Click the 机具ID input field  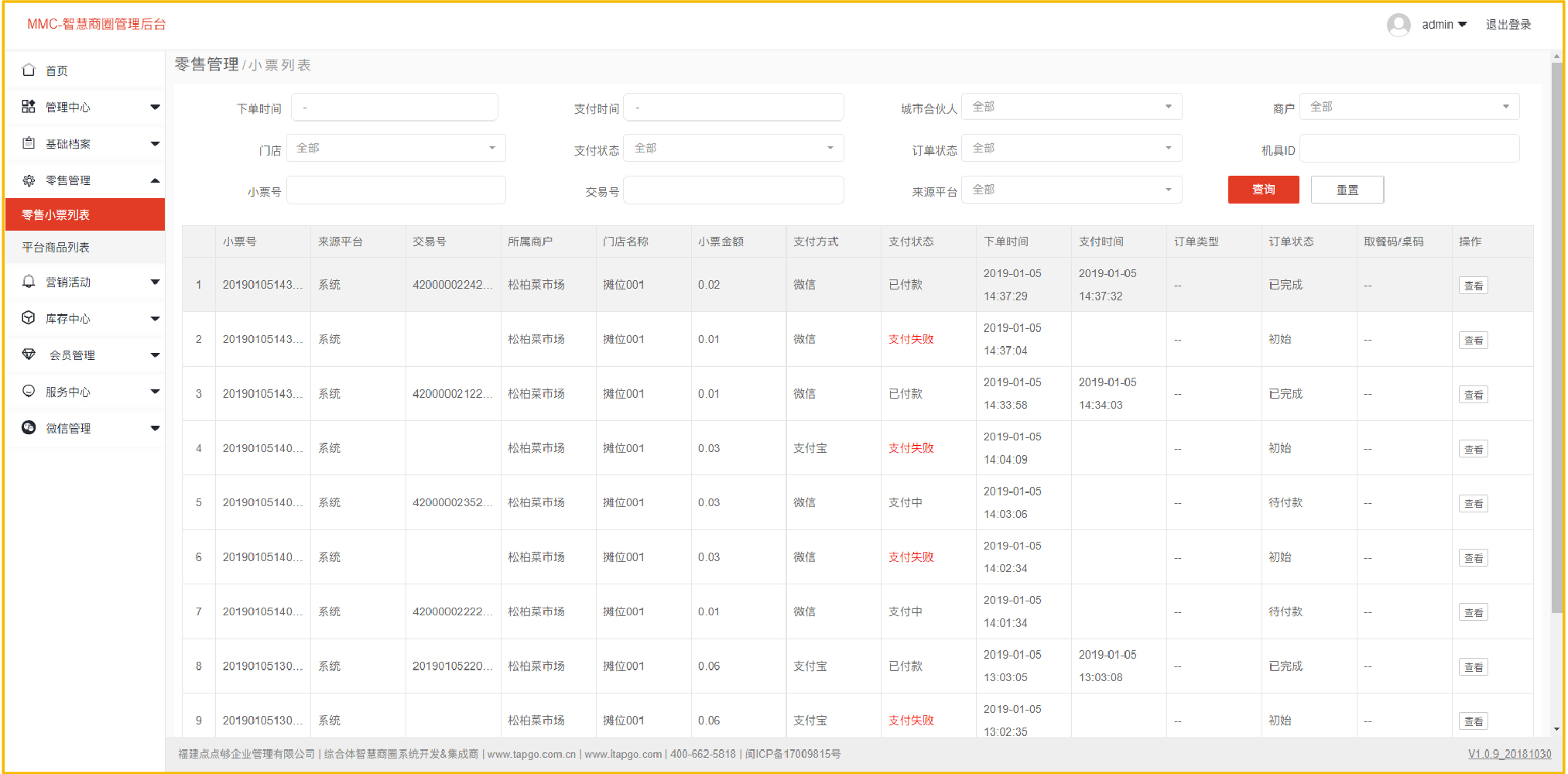(1409, 148)
